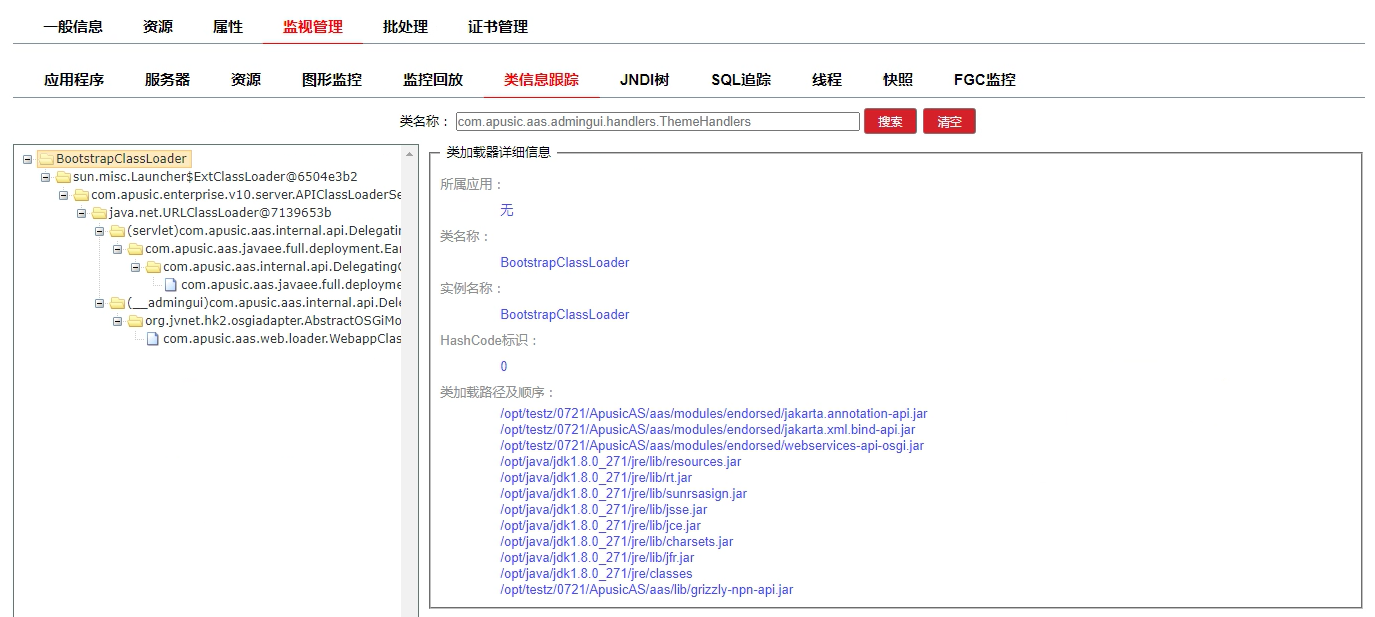1375x617 pixels.
Task: Click file icon of com.apusic.aas.javaee.full.deployment leaf
Action: [x=171, y=285]
